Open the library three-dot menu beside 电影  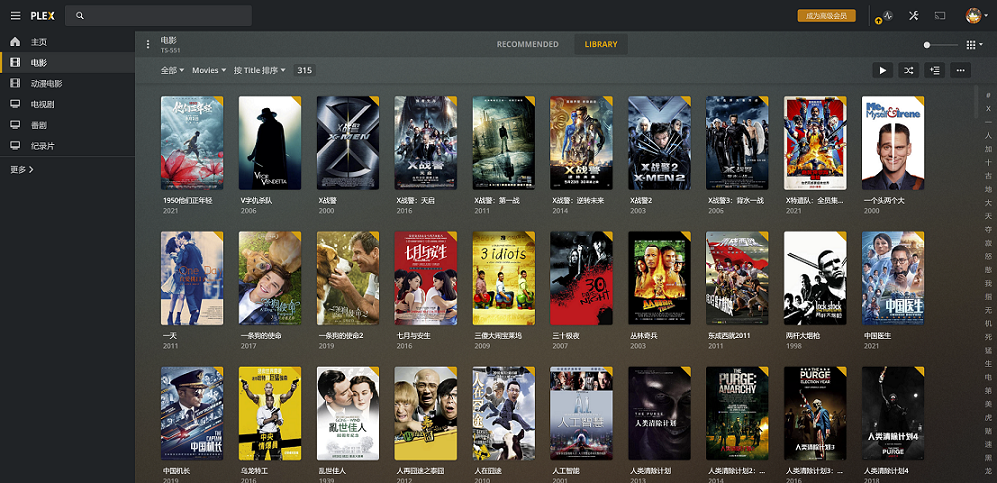148,44
